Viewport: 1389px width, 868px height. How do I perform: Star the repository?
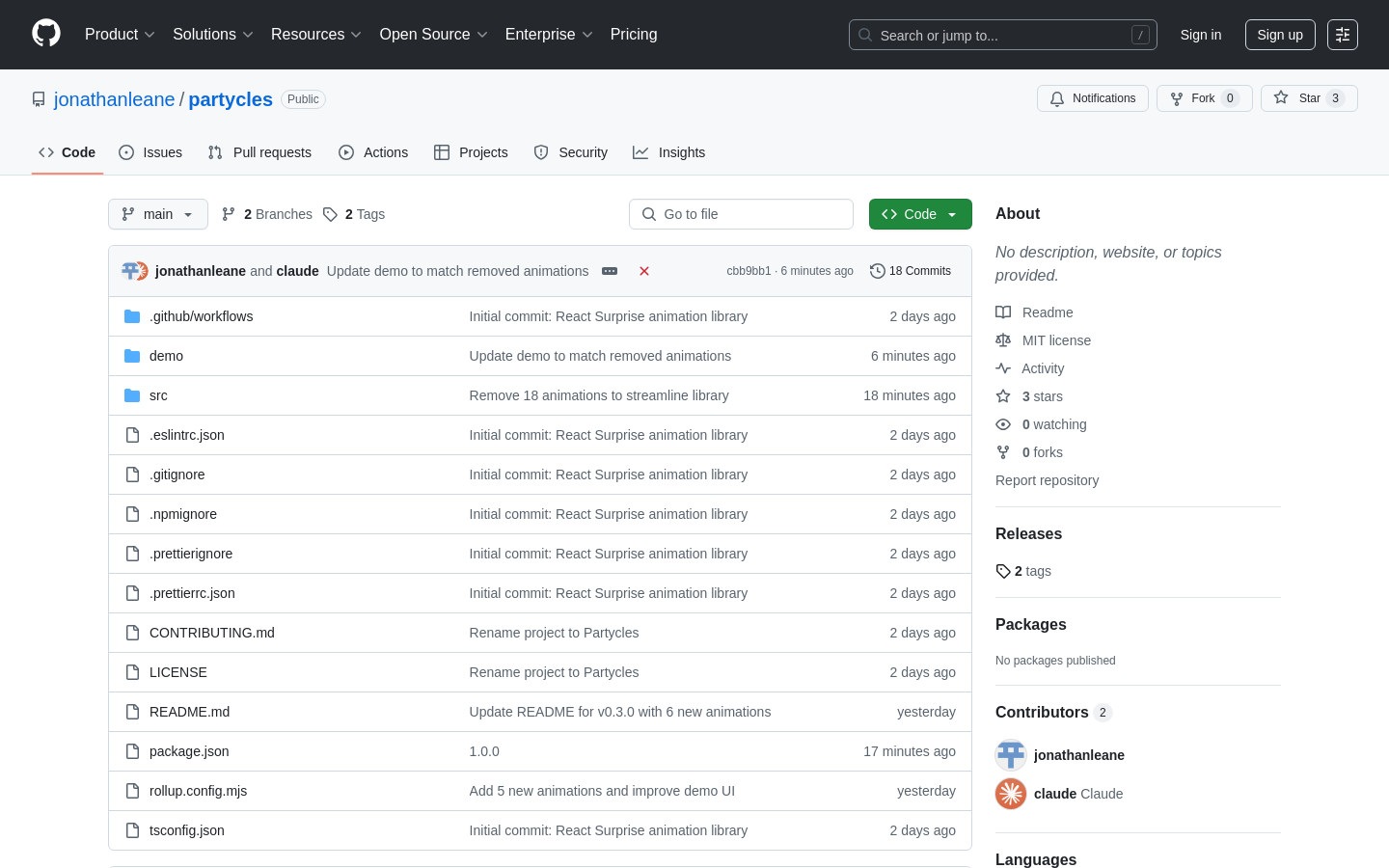coord(1309,98)
